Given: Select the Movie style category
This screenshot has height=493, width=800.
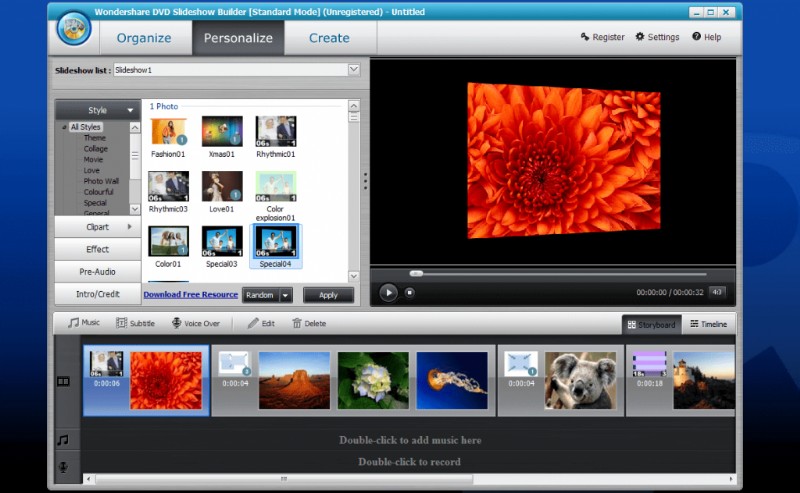Looking at the screenshot, I should tap(93, 159).
